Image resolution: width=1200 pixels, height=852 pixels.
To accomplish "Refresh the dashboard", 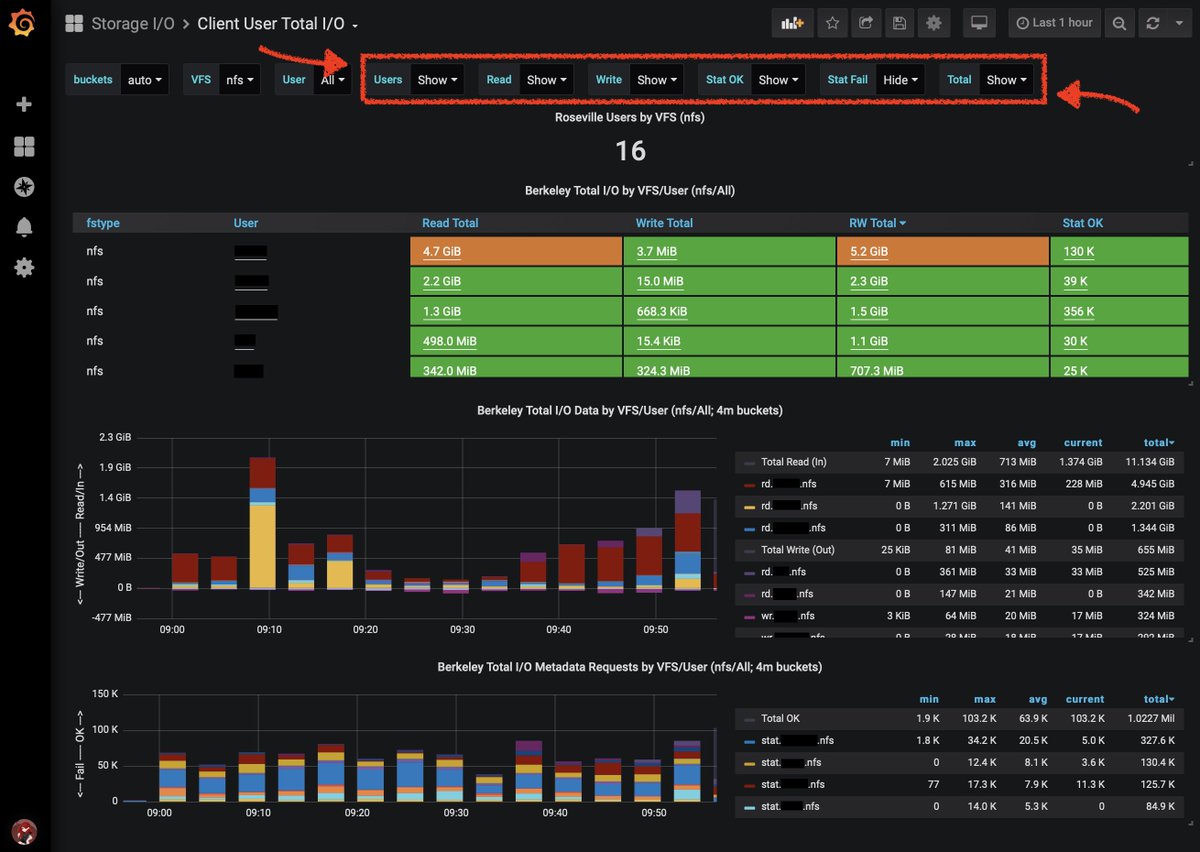I will pos(1152,23).
